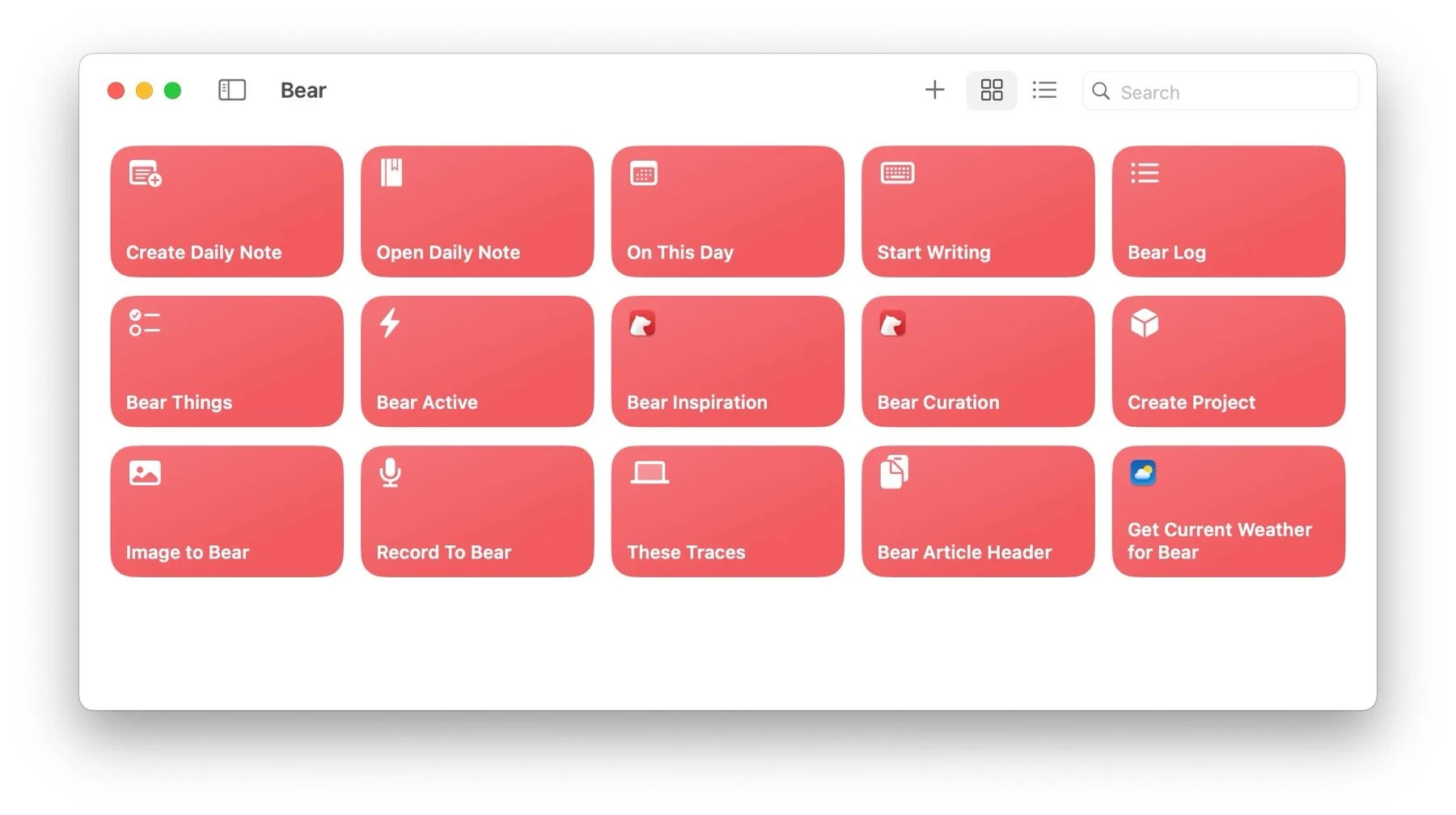Click the Bear folder title
This screenshot has width=1456, height=815.
303,90
